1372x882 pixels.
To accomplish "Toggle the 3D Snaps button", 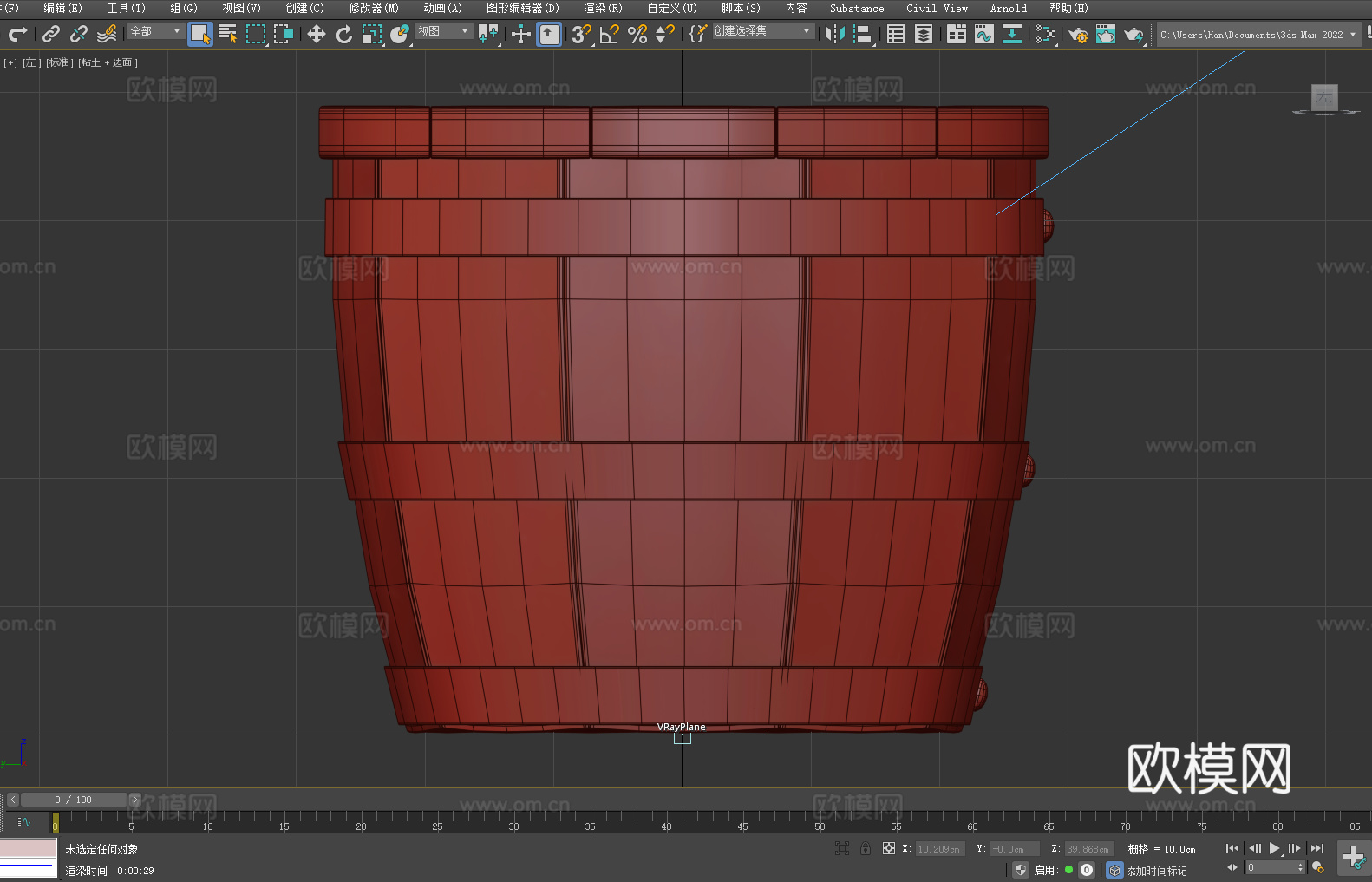I will click(582, 34).
